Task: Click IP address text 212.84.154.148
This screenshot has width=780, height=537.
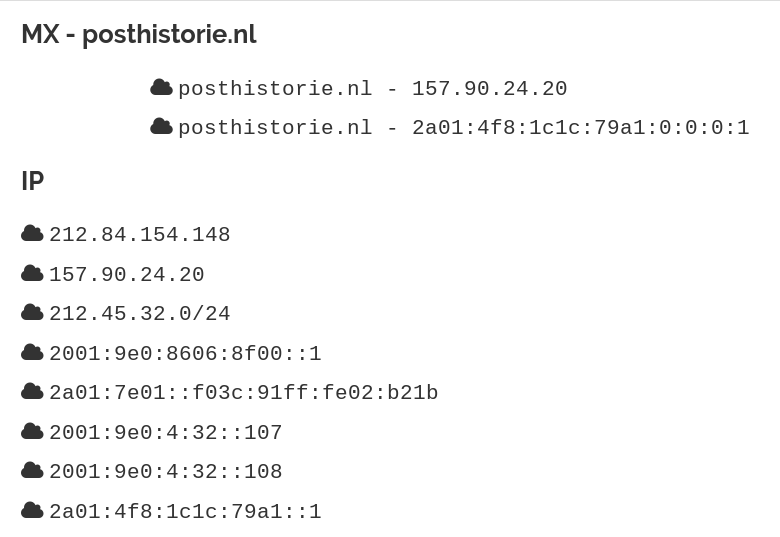Action: click(x=139, y=235)
